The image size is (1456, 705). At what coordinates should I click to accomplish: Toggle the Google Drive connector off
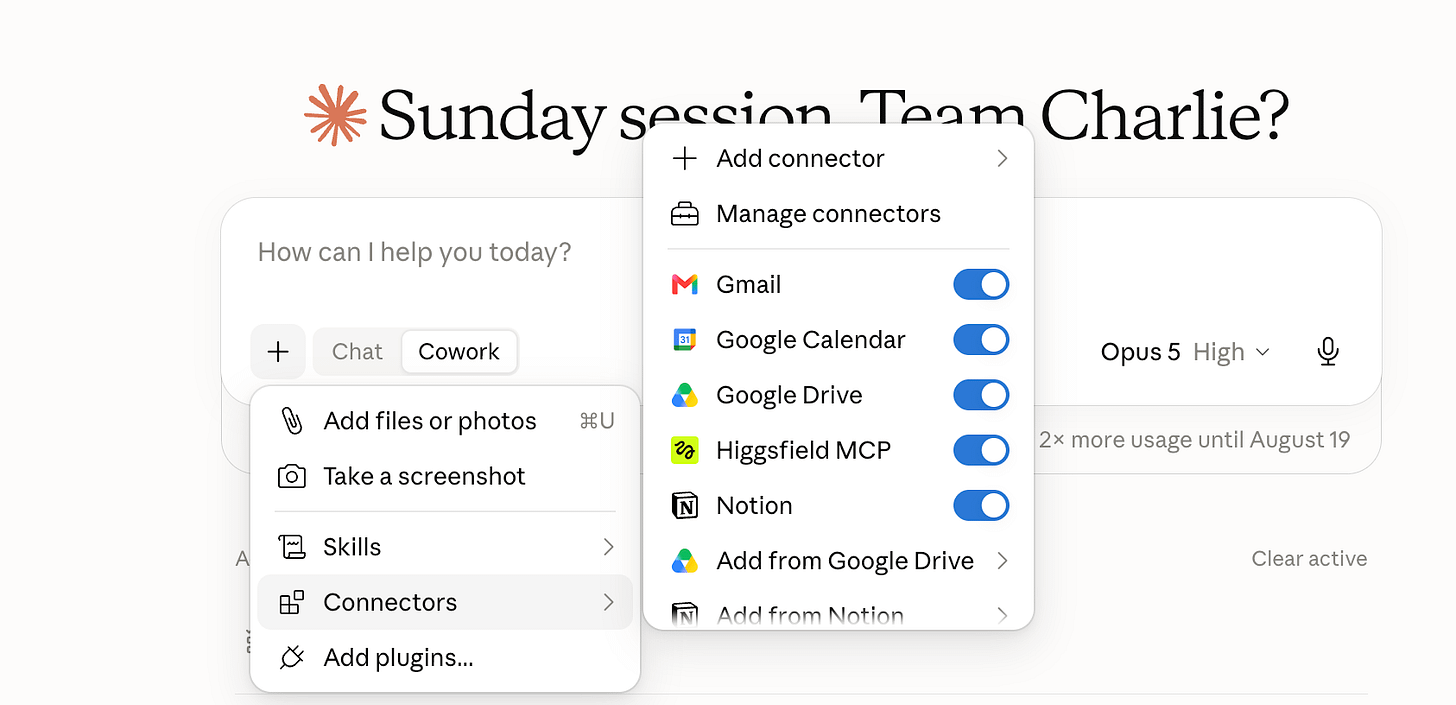click(981, 395)
